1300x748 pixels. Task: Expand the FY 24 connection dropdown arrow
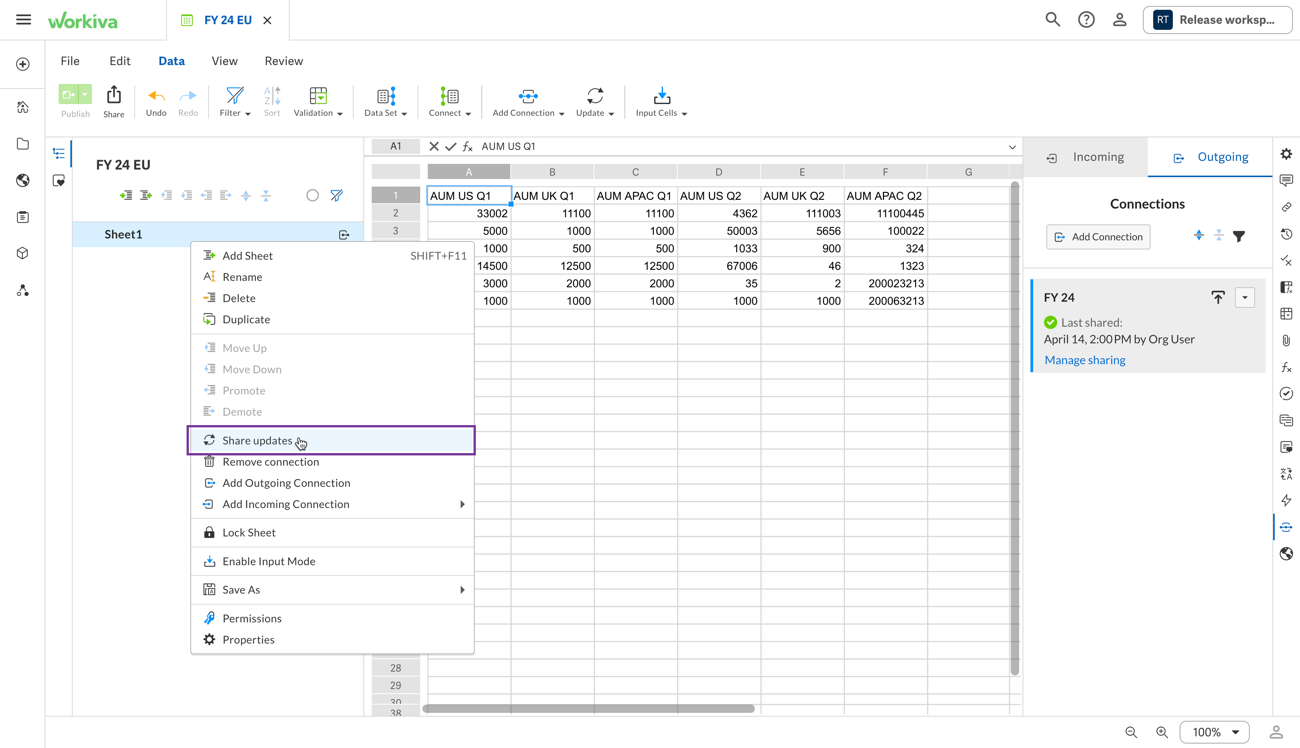[x=1245, y=297]
